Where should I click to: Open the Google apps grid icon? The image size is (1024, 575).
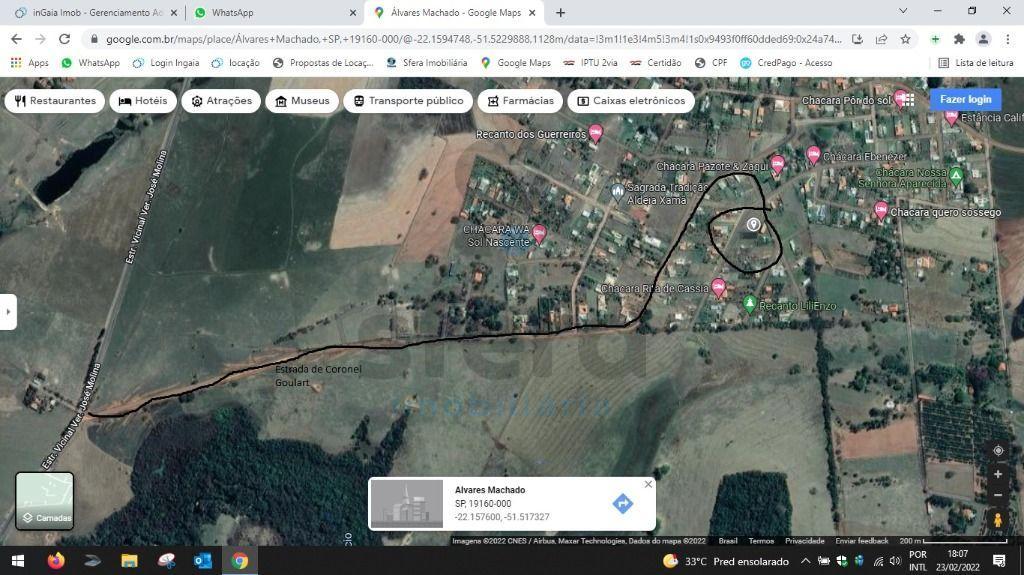pyautogui.click(x=906, y=99)
